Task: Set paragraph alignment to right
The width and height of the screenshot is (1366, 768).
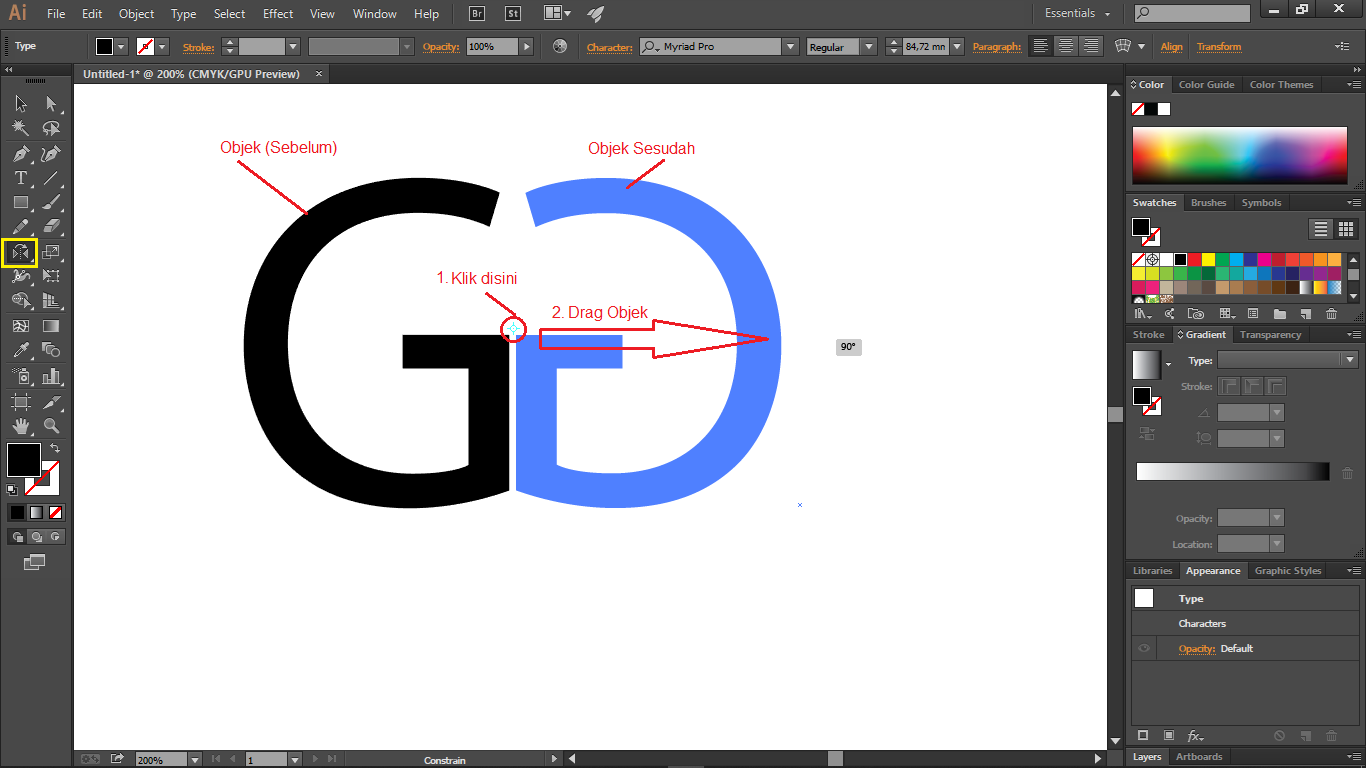Action: click(1091, 46)
